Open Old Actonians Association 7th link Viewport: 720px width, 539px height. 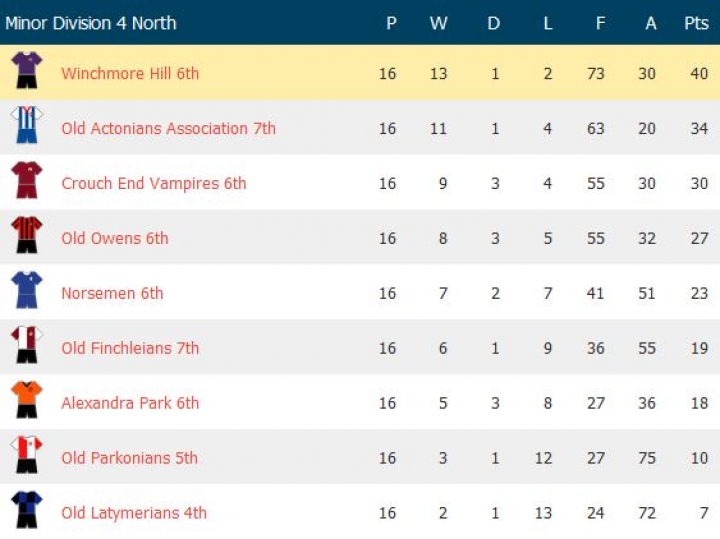pos(168,128)
